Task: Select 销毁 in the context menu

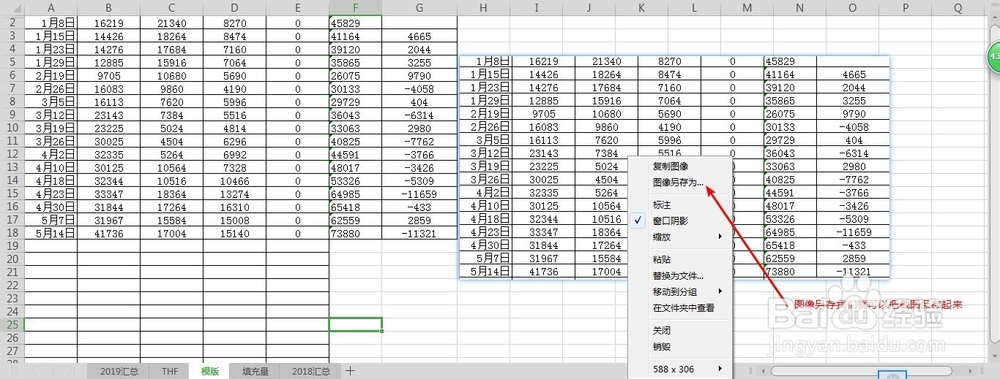Action: (x=662, y=346)
